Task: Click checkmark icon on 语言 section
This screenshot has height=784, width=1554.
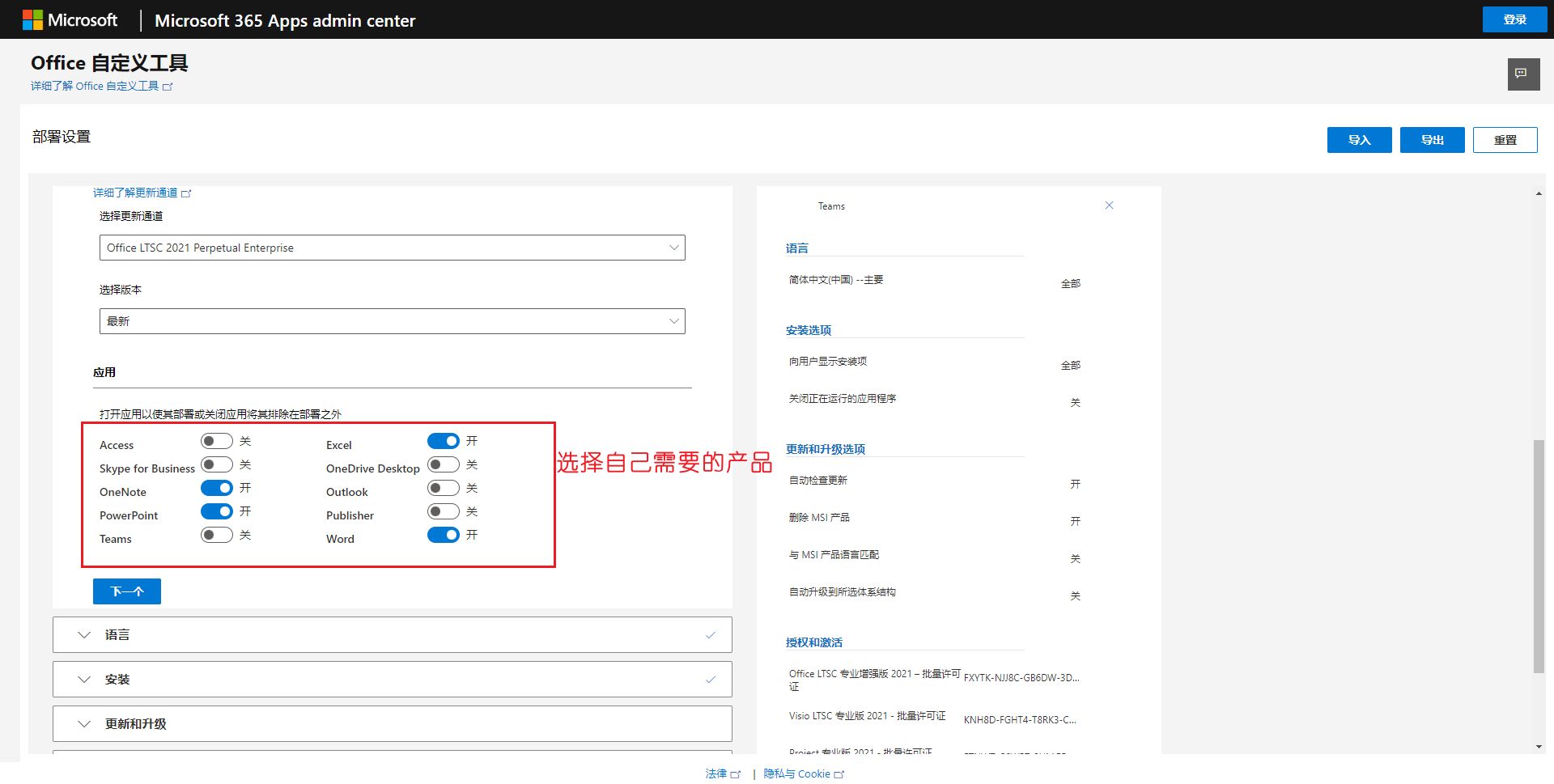Action: click(710, 635)
